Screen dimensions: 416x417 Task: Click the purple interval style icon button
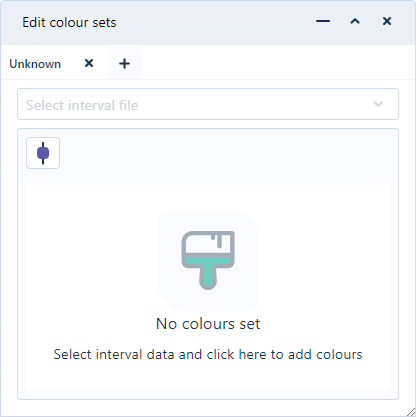pos(43,153)
